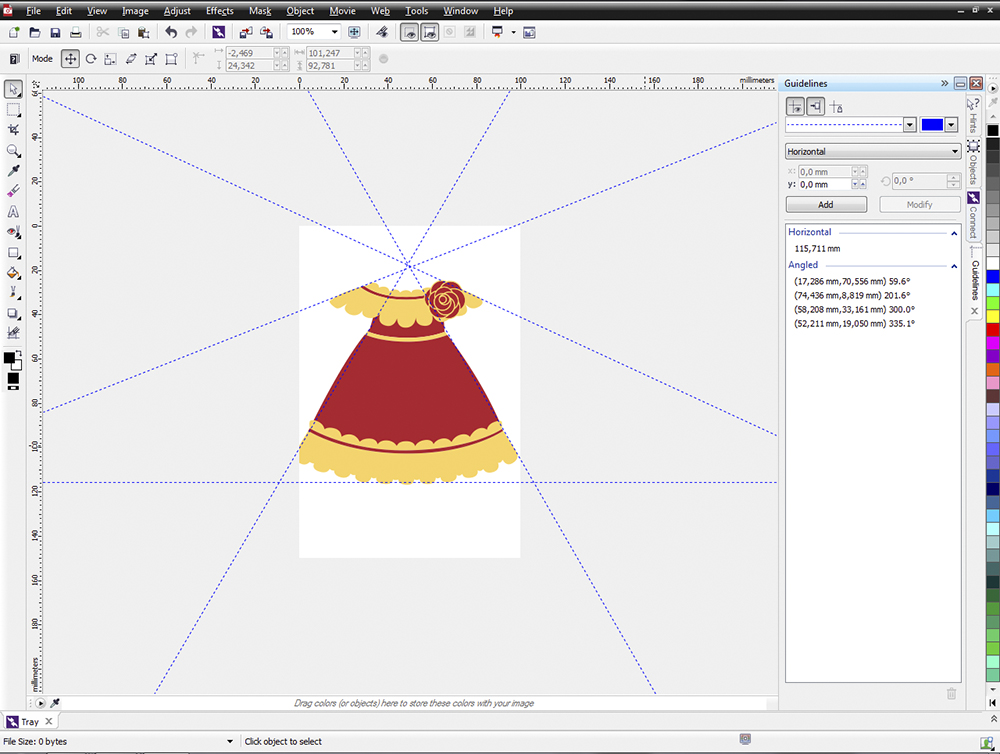Toggle the Show Guidelines button
Viewport: 1000px width, 754px height.
click(x=795, y=107)
